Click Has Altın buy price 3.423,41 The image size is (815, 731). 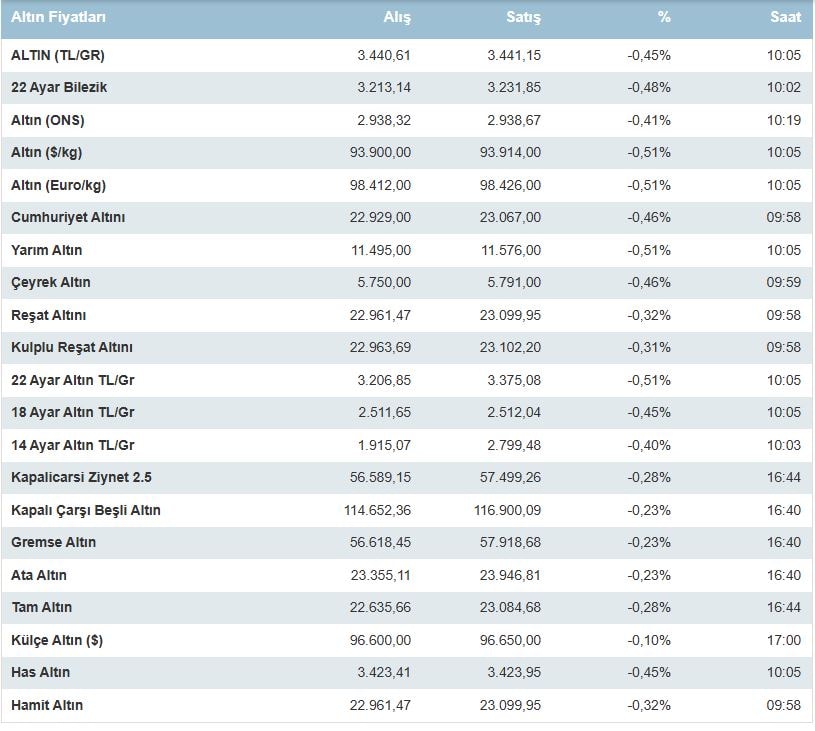pos(384,672)
